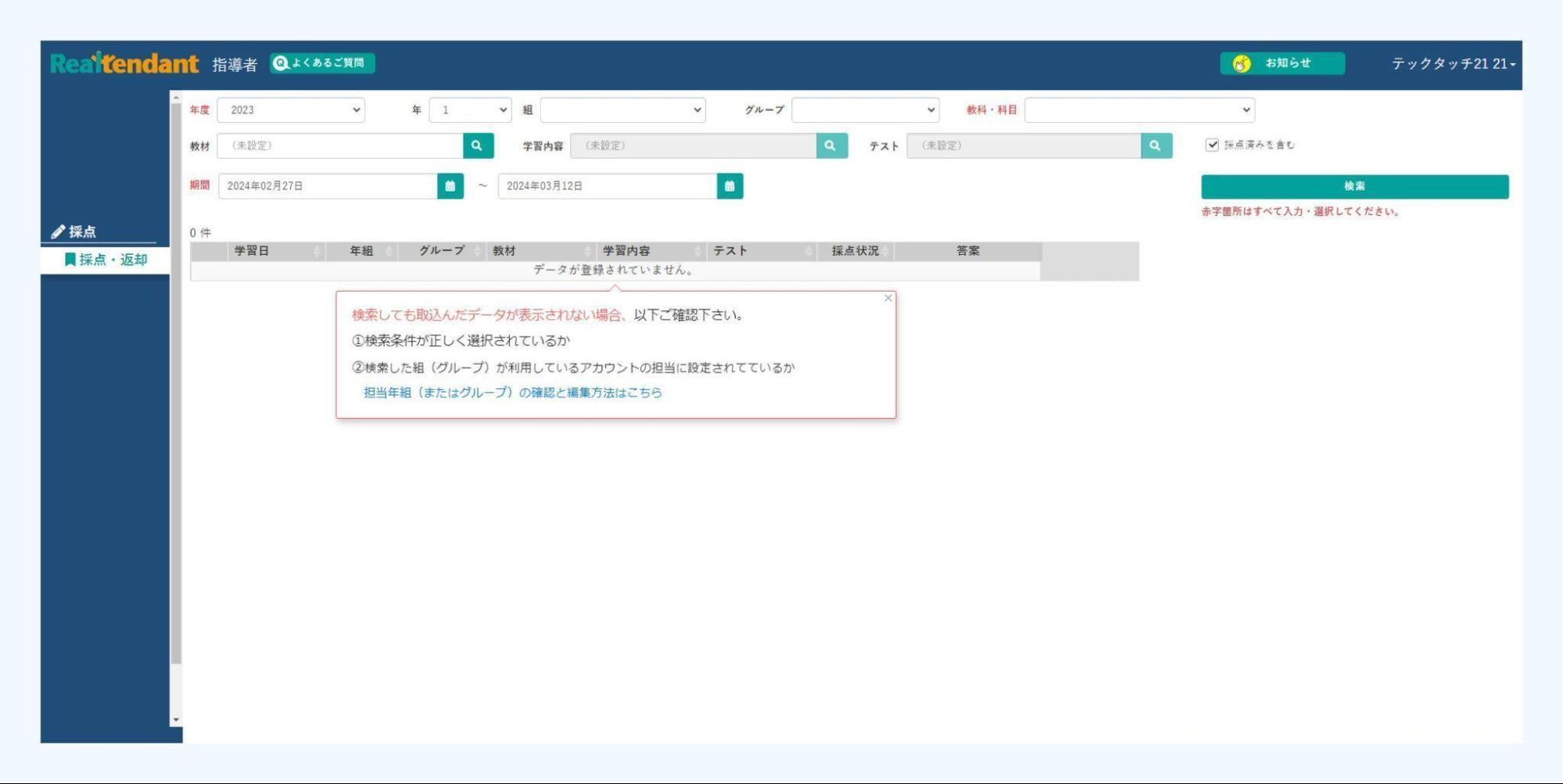The image size is (1563, 784).
Task: Click the sidebar scrollbar down arrow
Action: coord(176,720)
